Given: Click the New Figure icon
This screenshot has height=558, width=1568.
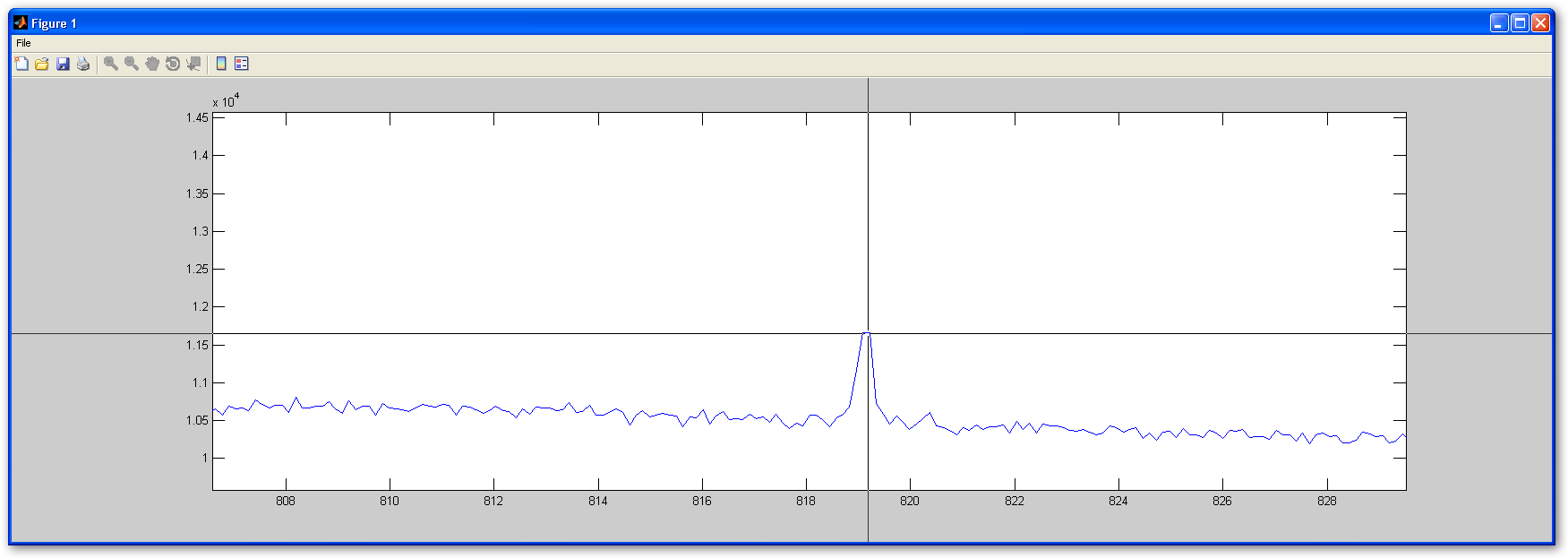Looking at the screenshot, I should point(21,64).
